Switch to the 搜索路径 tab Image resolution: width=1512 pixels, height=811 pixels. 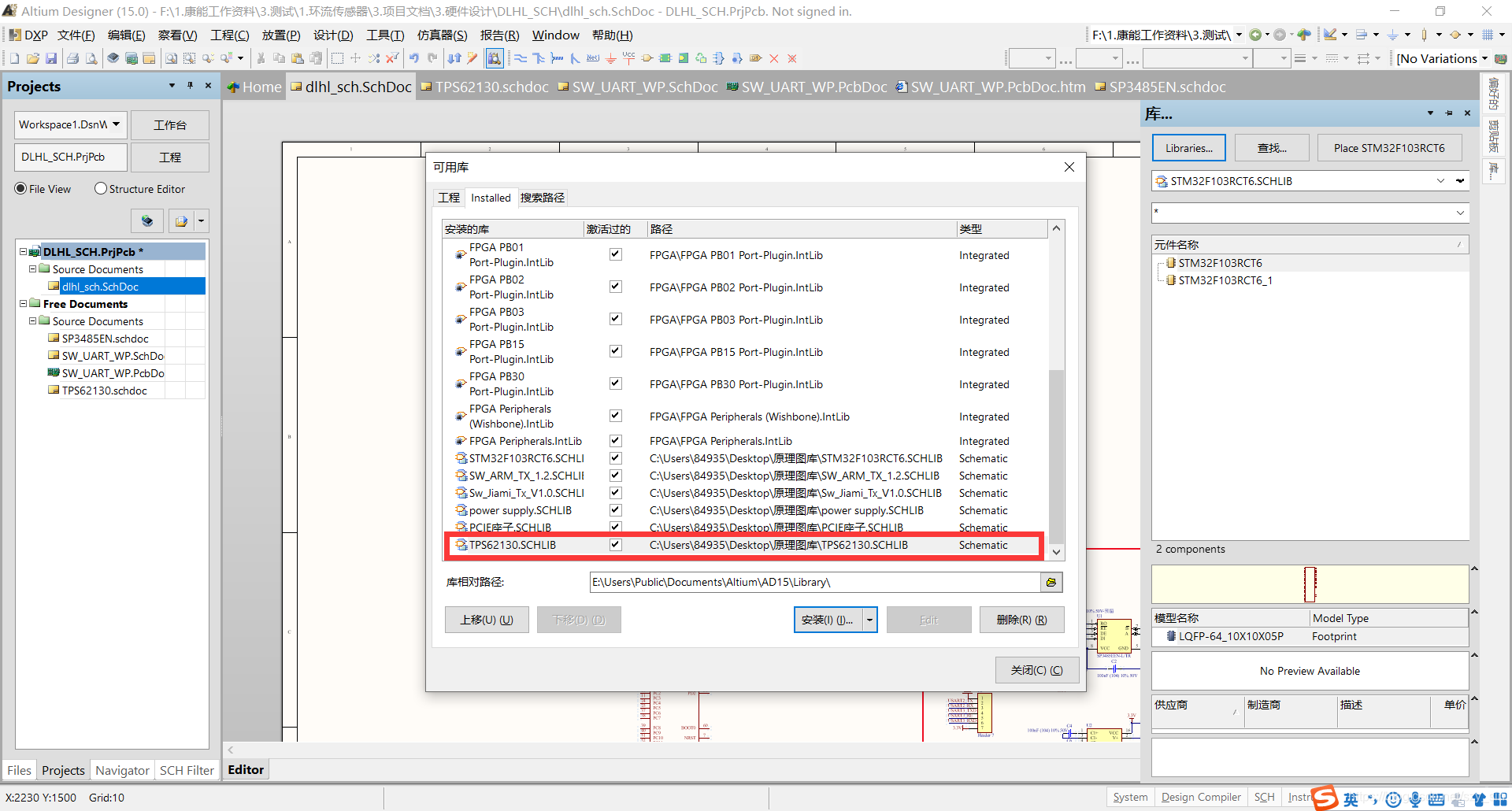(x=543, y=198)
